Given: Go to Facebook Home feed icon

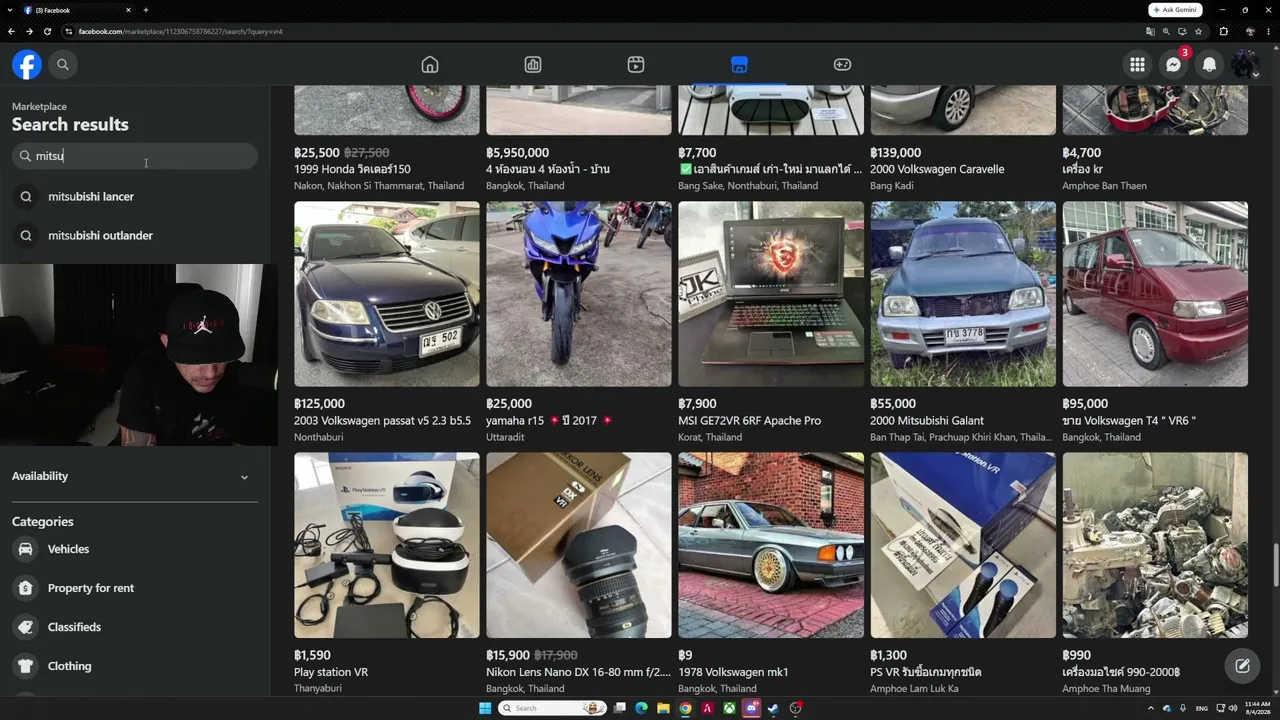Looking at the screenshot, I should click(430, 65).
